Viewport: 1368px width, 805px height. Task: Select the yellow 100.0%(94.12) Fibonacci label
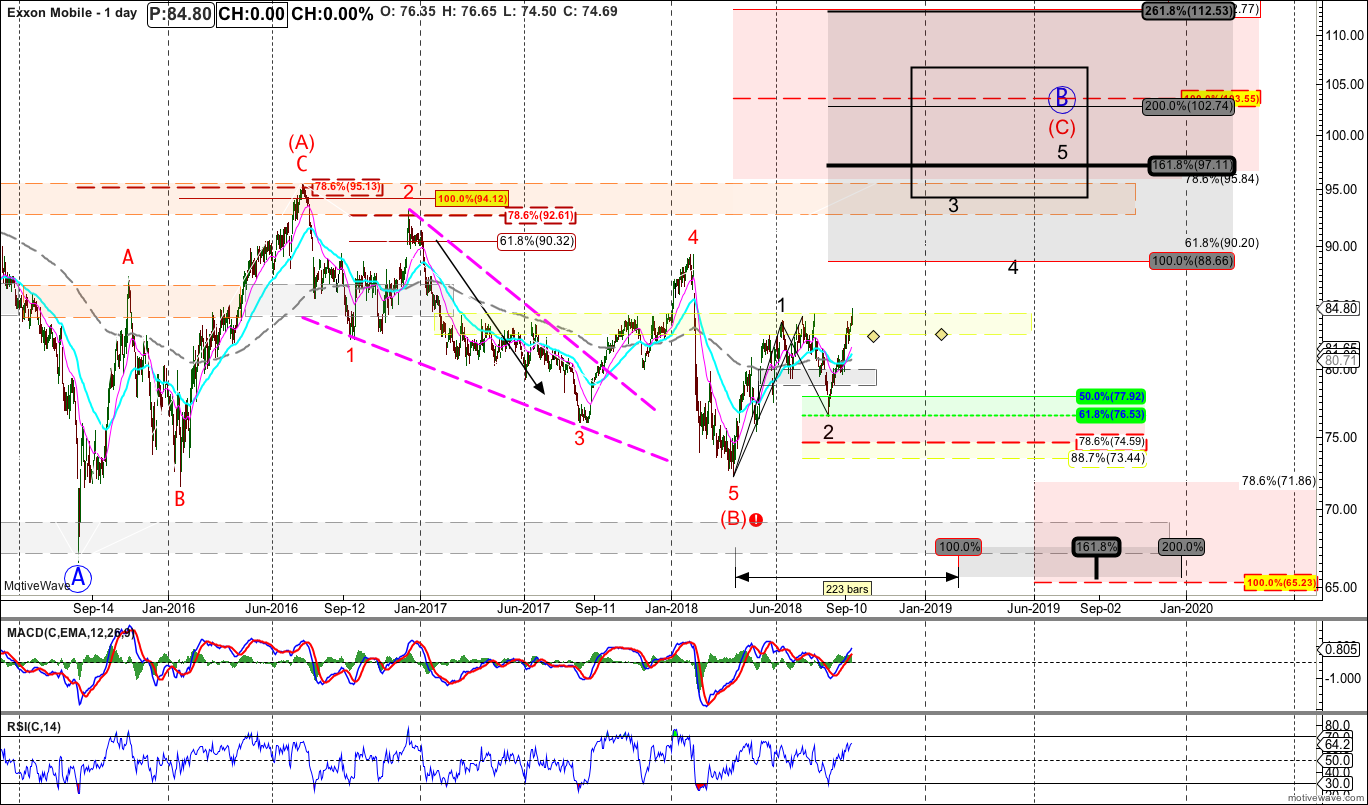(x=470, y=198)
